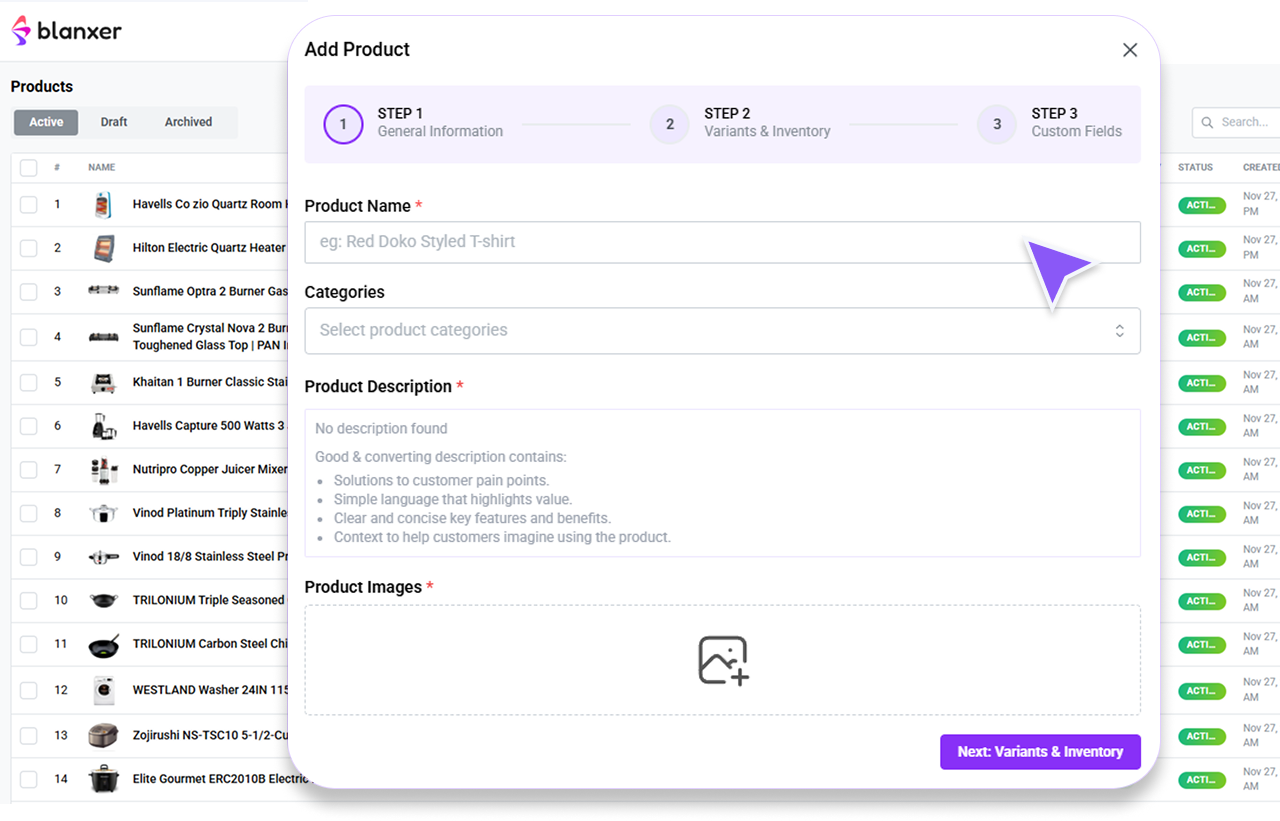Click Step 2 Variants & Inventory stepper

point(669,124)
